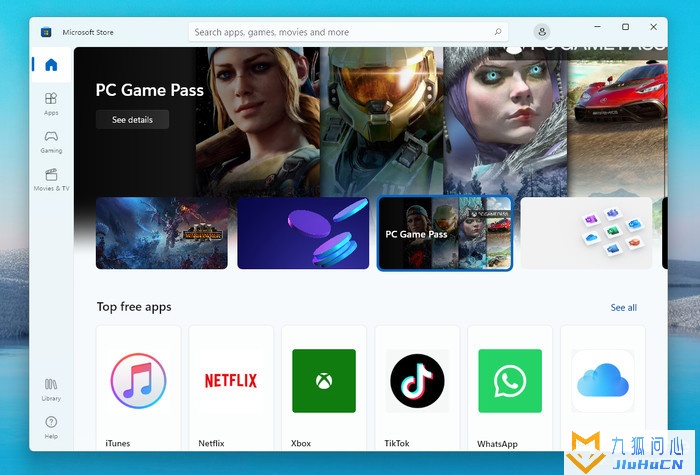700x475 pixels.
Task: Click the TikTok app name label
Action: point(397,443)
